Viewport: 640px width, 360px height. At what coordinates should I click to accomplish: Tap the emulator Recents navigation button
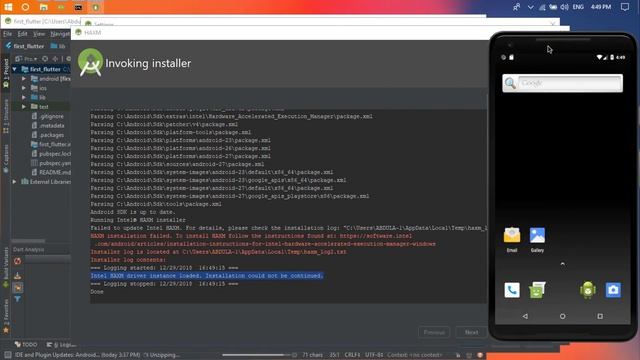click(600, 316)
